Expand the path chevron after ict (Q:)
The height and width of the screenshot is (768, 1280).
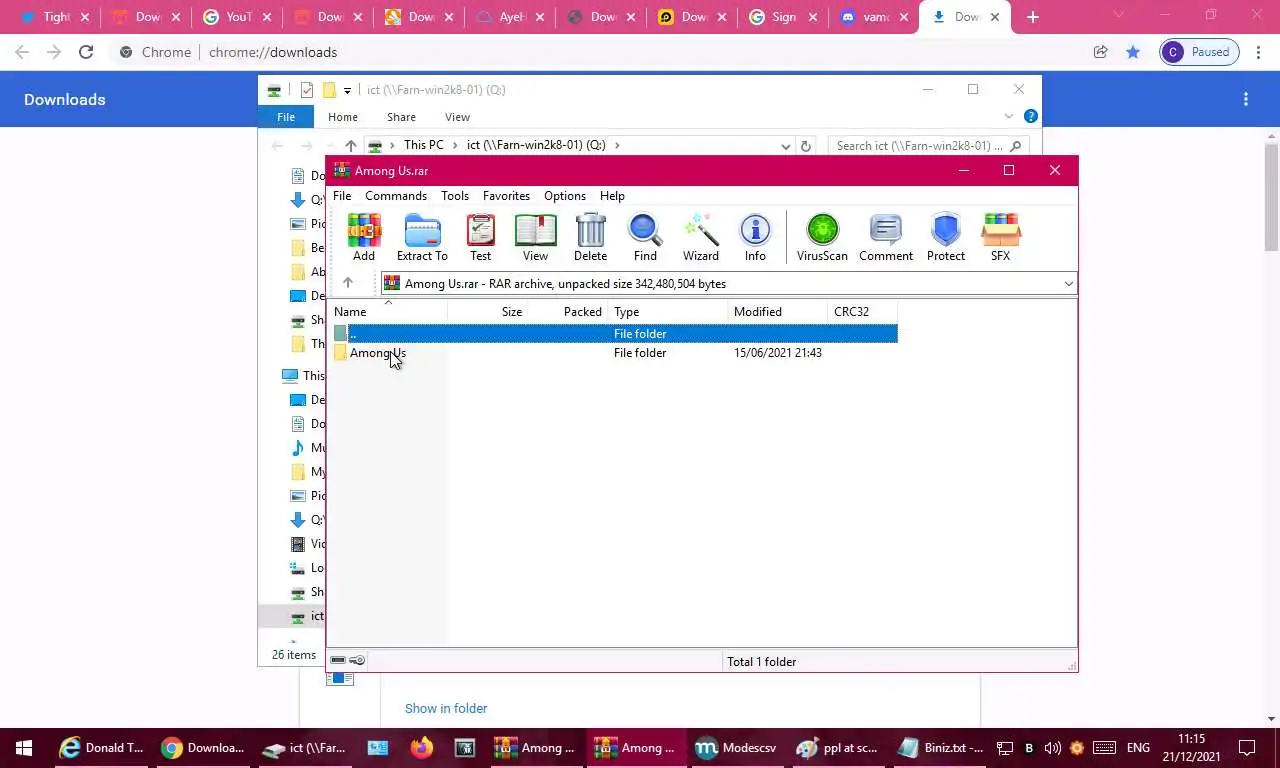click(617, 145)
